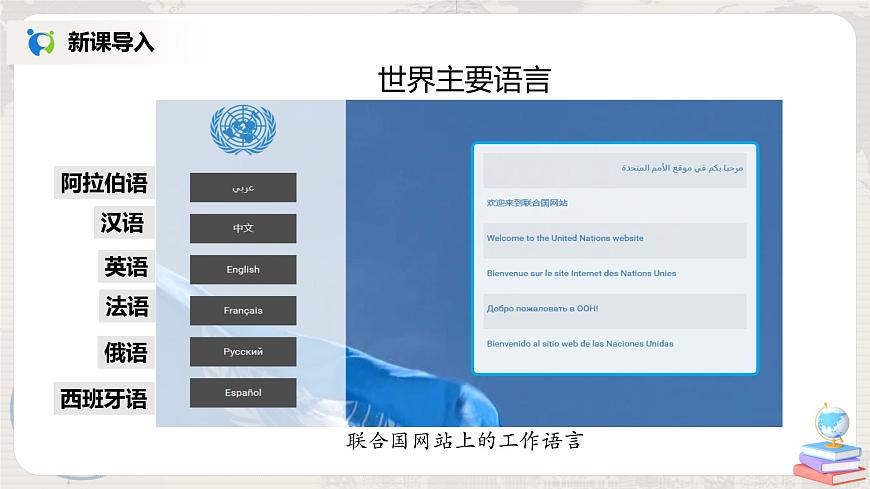Click the 英语 label
This screenshot has height=489, width=870.
[126, 266]
